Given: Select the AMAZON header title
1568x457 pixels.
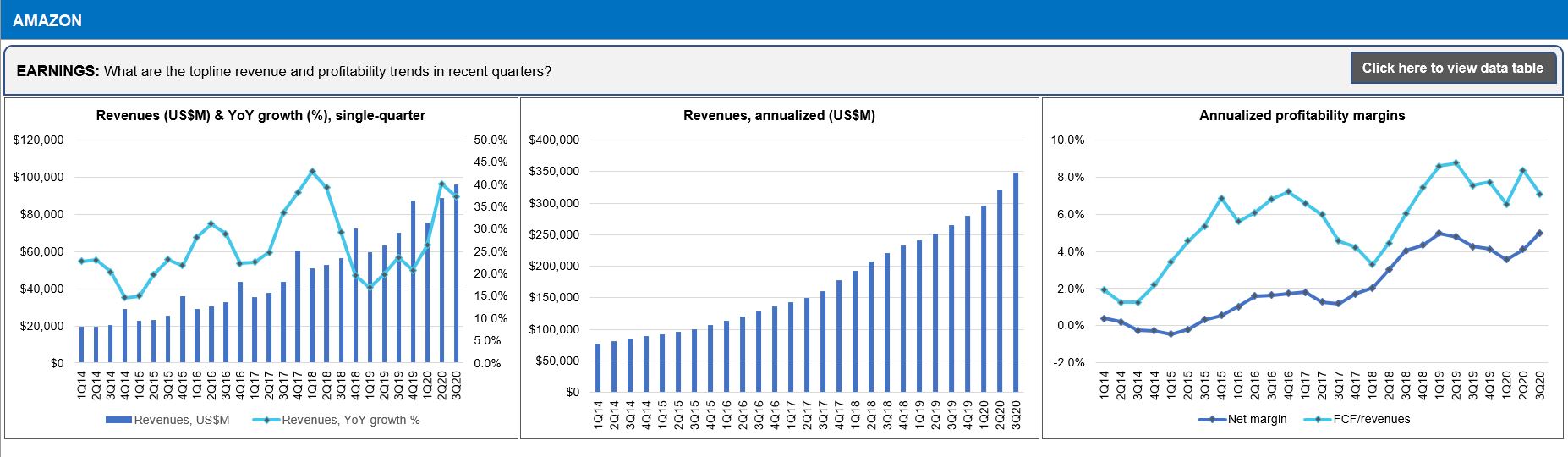Looking at the screenshot, I should click(47, 20).
